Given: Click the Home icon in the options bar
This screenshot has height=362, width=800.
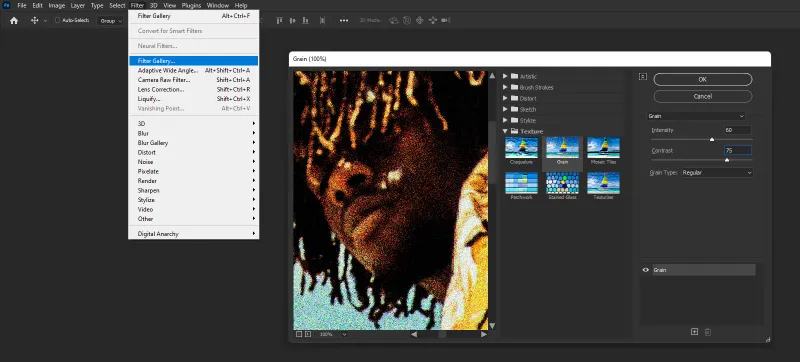Looking at the screenshot, I should pyautogui.click(x=14, y=20).
